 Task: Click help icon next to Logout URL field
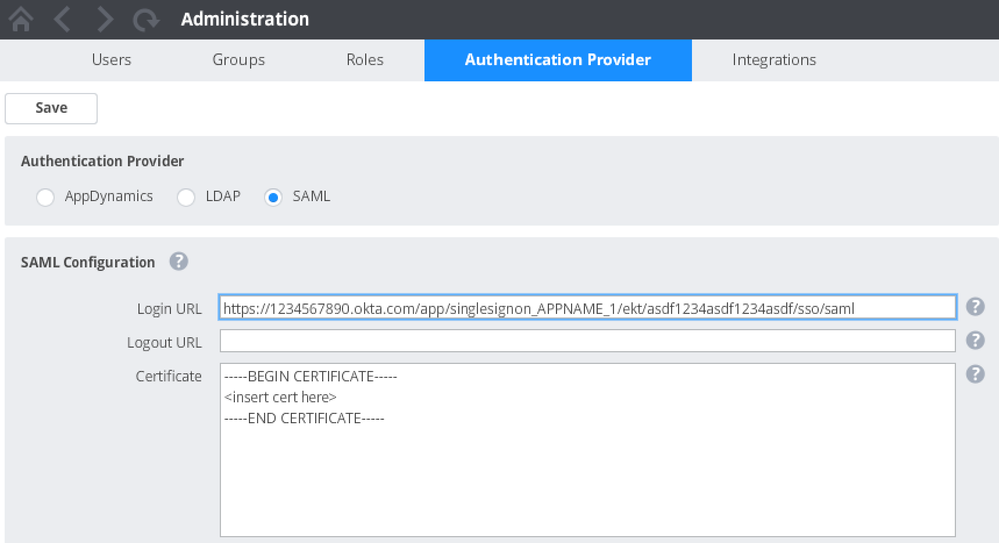tap(975, 341)
